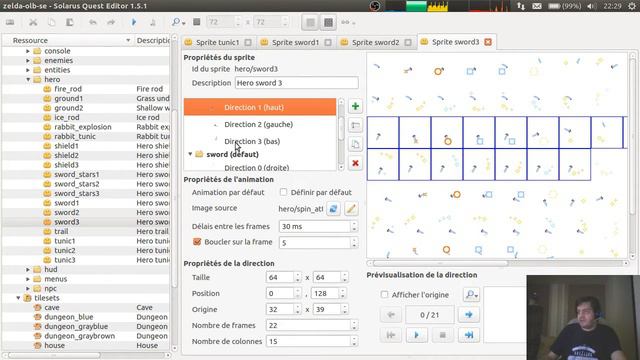This screenshot has width=640, height=360.
Task: Open the preview zoom magnifier dropdown
Action: coord(471,294)
